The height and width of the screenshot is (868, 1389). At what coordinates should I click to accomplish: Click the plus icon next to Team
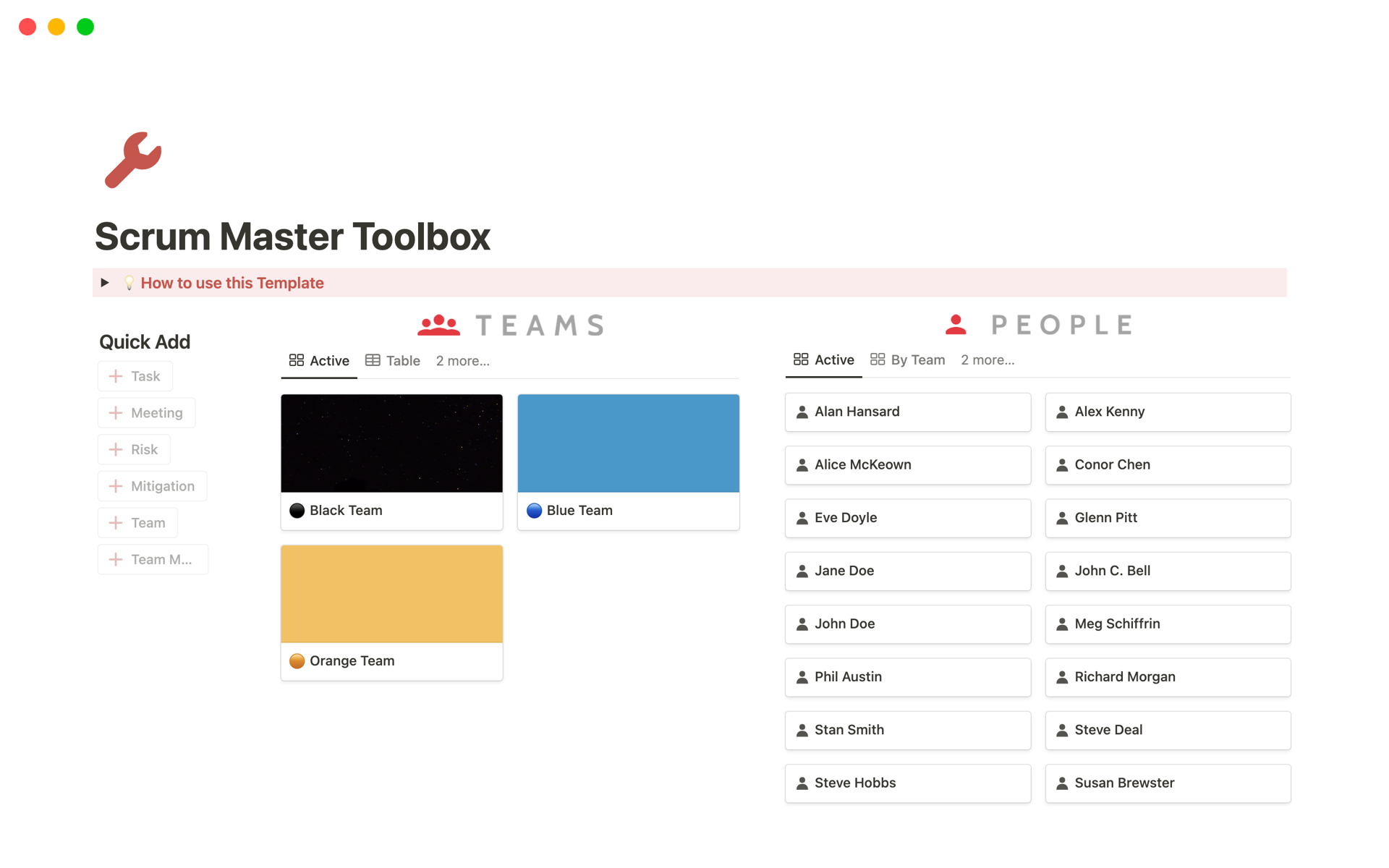pos(117,522)
